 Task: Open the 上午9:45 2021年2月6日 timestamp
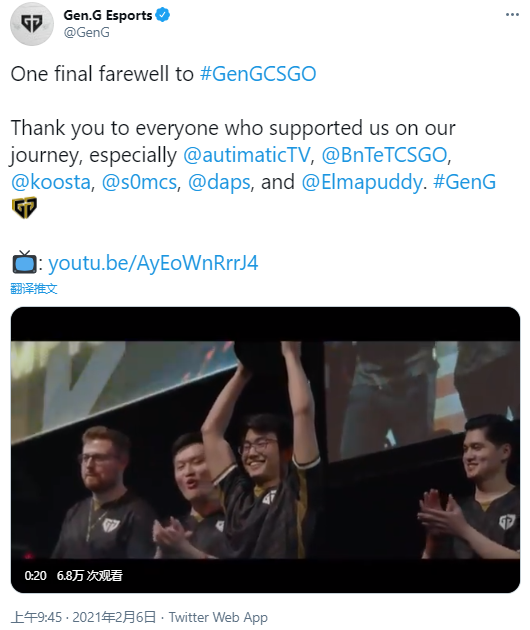tap(83, 617)
